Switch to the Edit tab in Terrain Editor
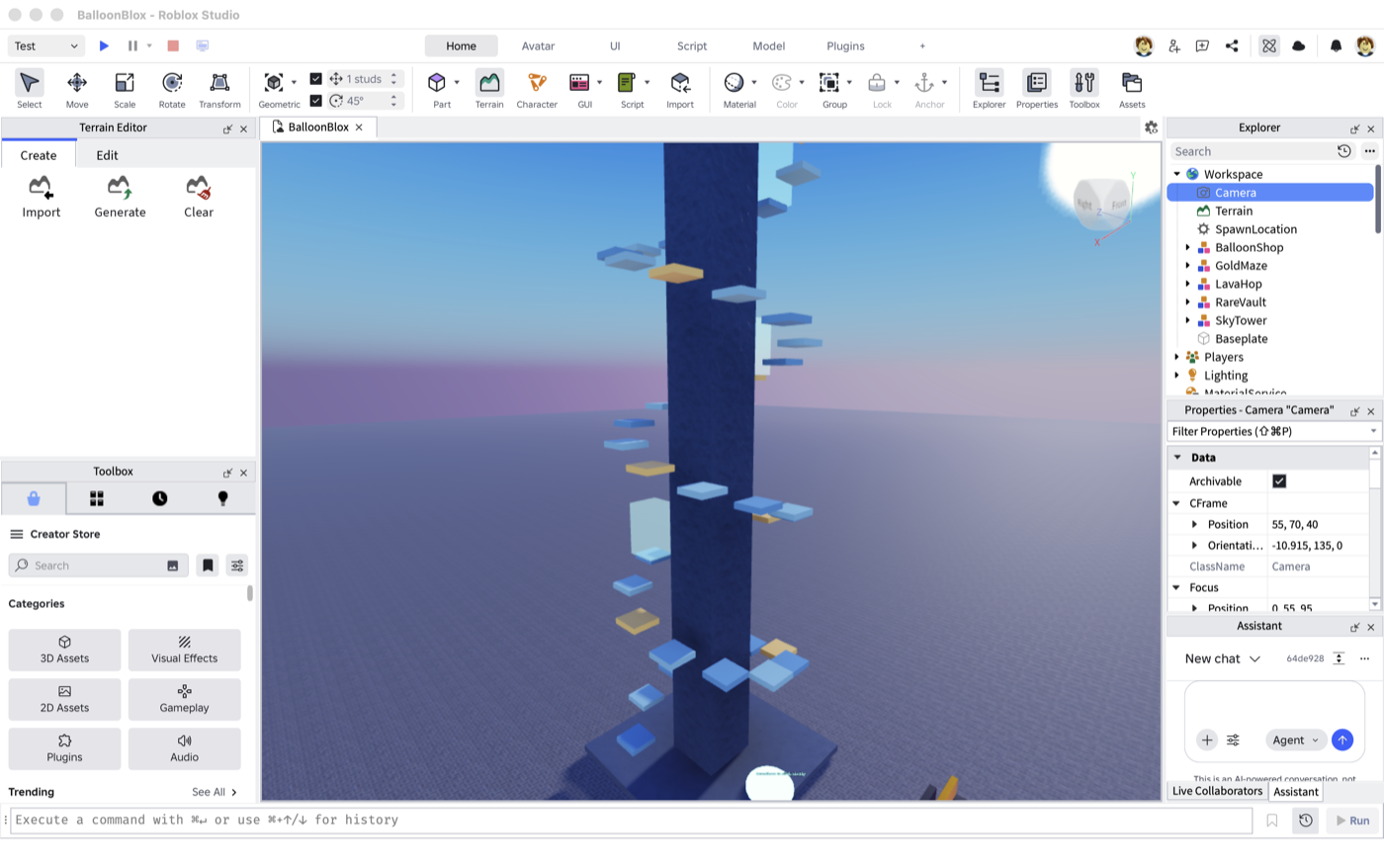This screenshot has height=868, width=1384. (x=107, y=155)
